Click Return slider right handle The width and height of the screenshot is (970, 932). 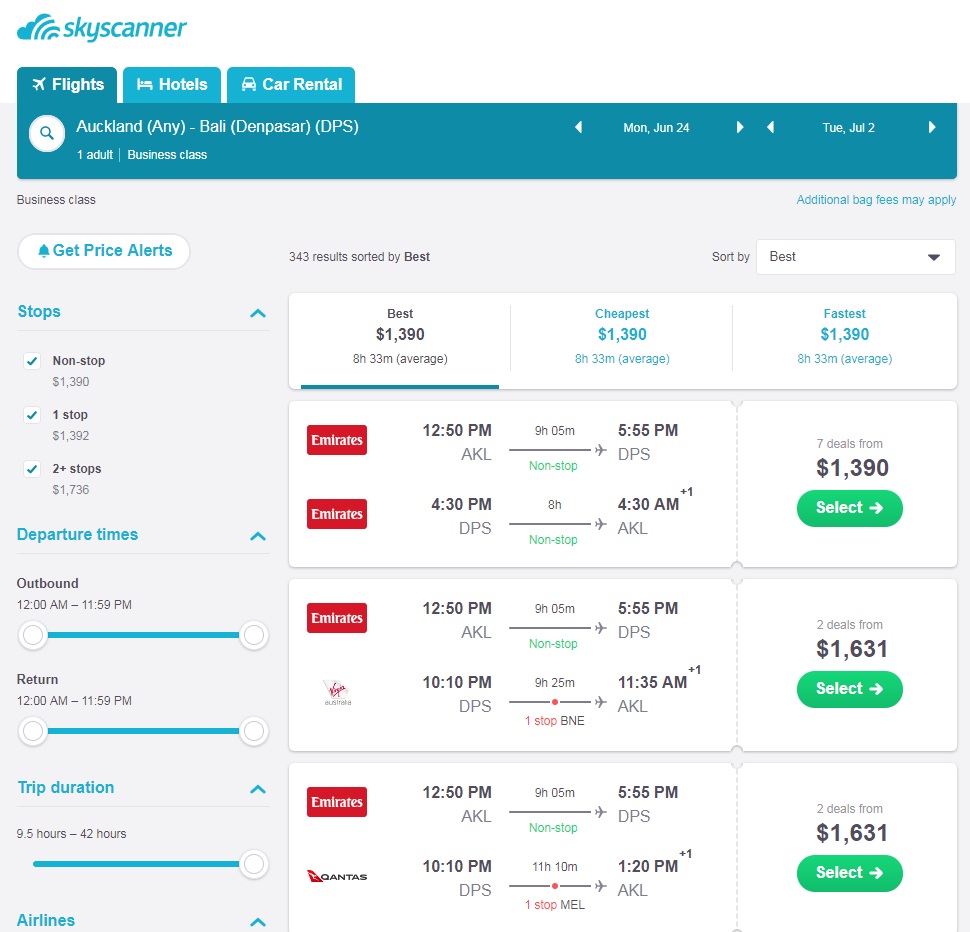point(254,731)
